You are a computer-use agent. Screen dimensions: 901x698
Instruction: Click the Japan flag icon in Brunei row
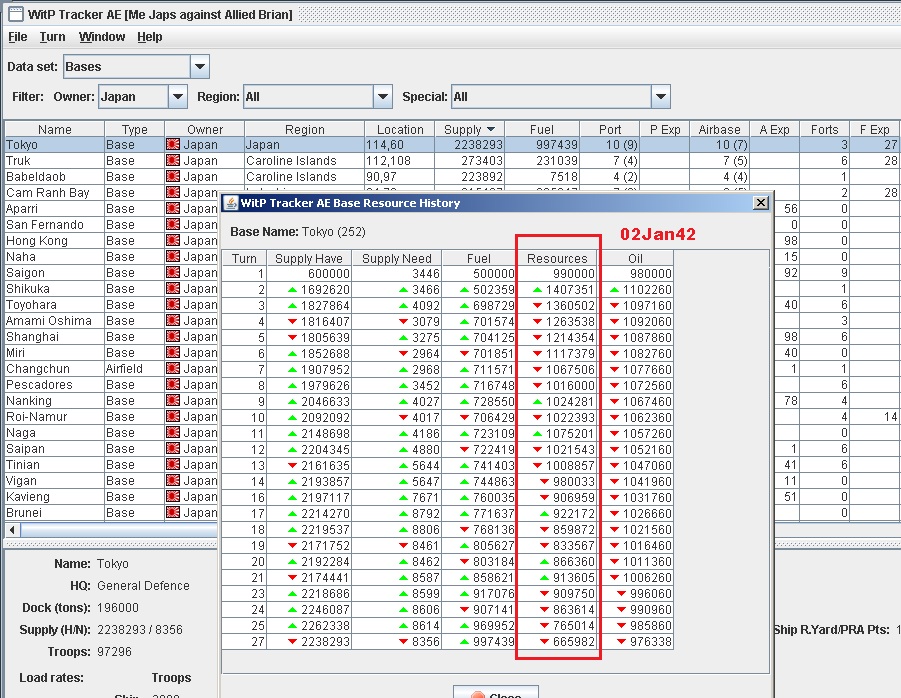[173, 512]
